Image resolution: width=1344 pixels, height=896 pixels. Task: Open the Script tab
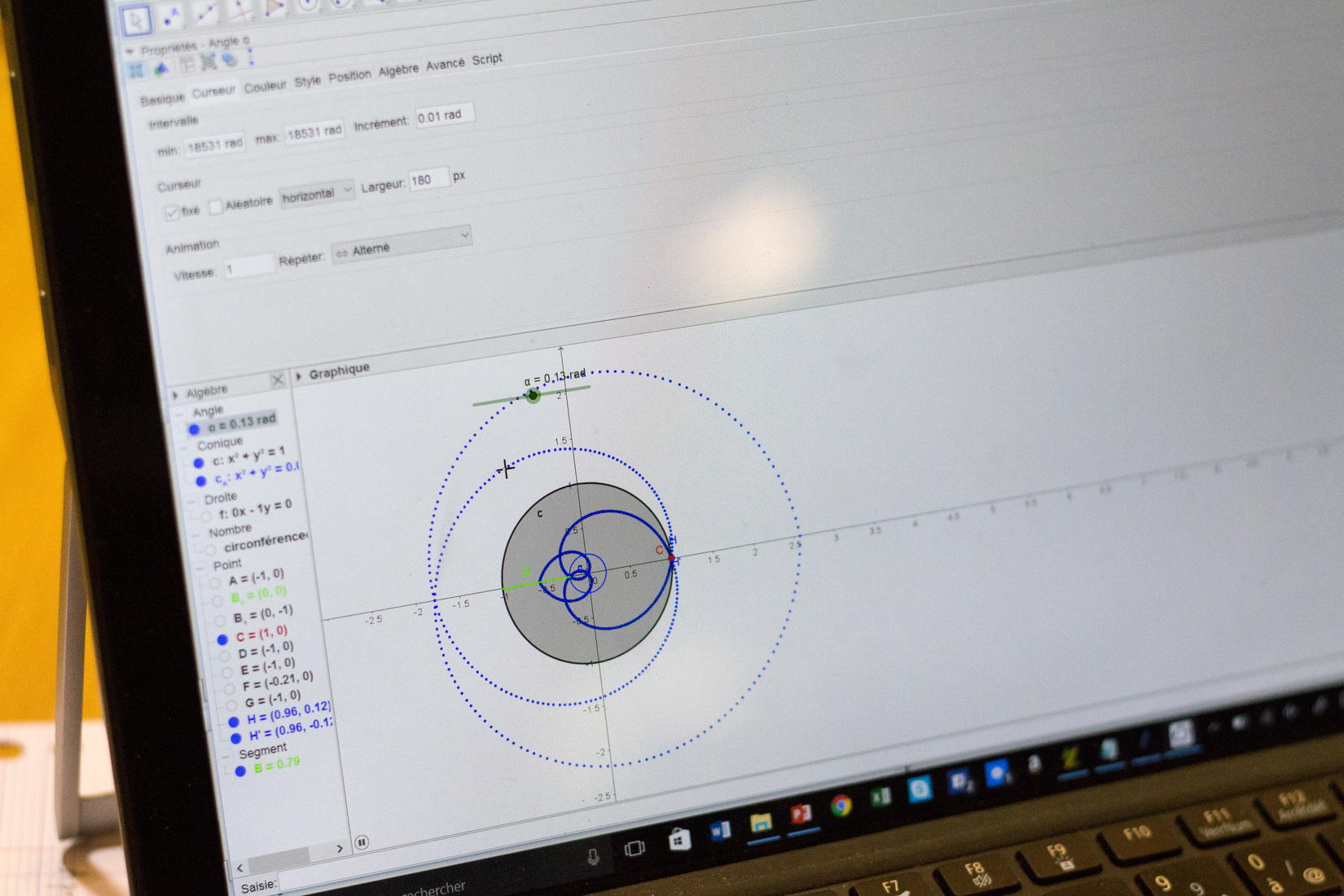(487, 59)
